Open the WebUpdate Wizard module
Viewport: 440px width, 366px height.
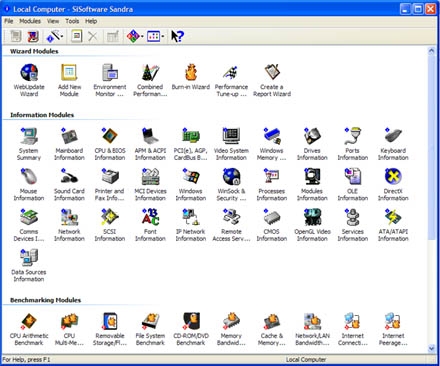point(29,80)
